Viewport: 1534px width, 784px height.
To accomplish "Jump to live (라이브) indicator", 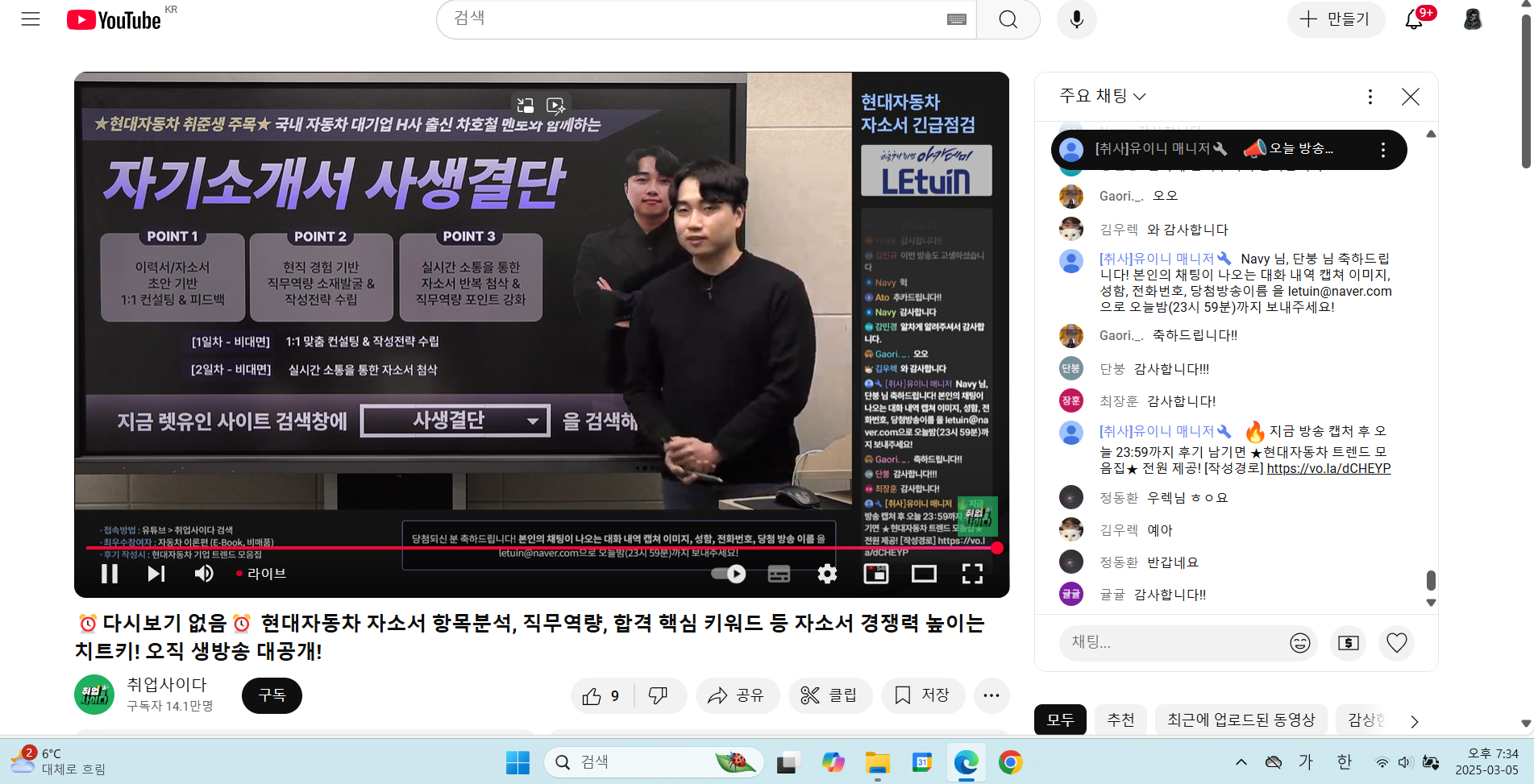I will tap(261, 574).
